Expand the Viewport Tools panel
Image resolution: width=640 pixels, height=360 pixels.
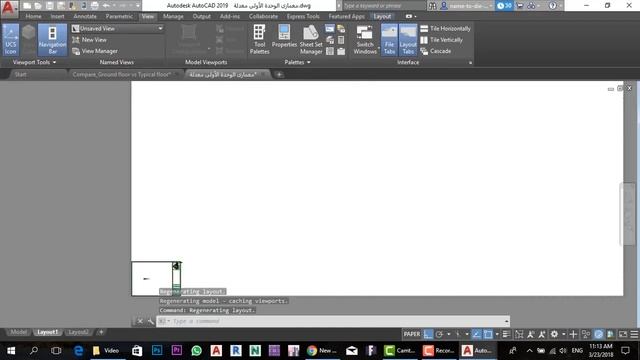tap(34, 62)
